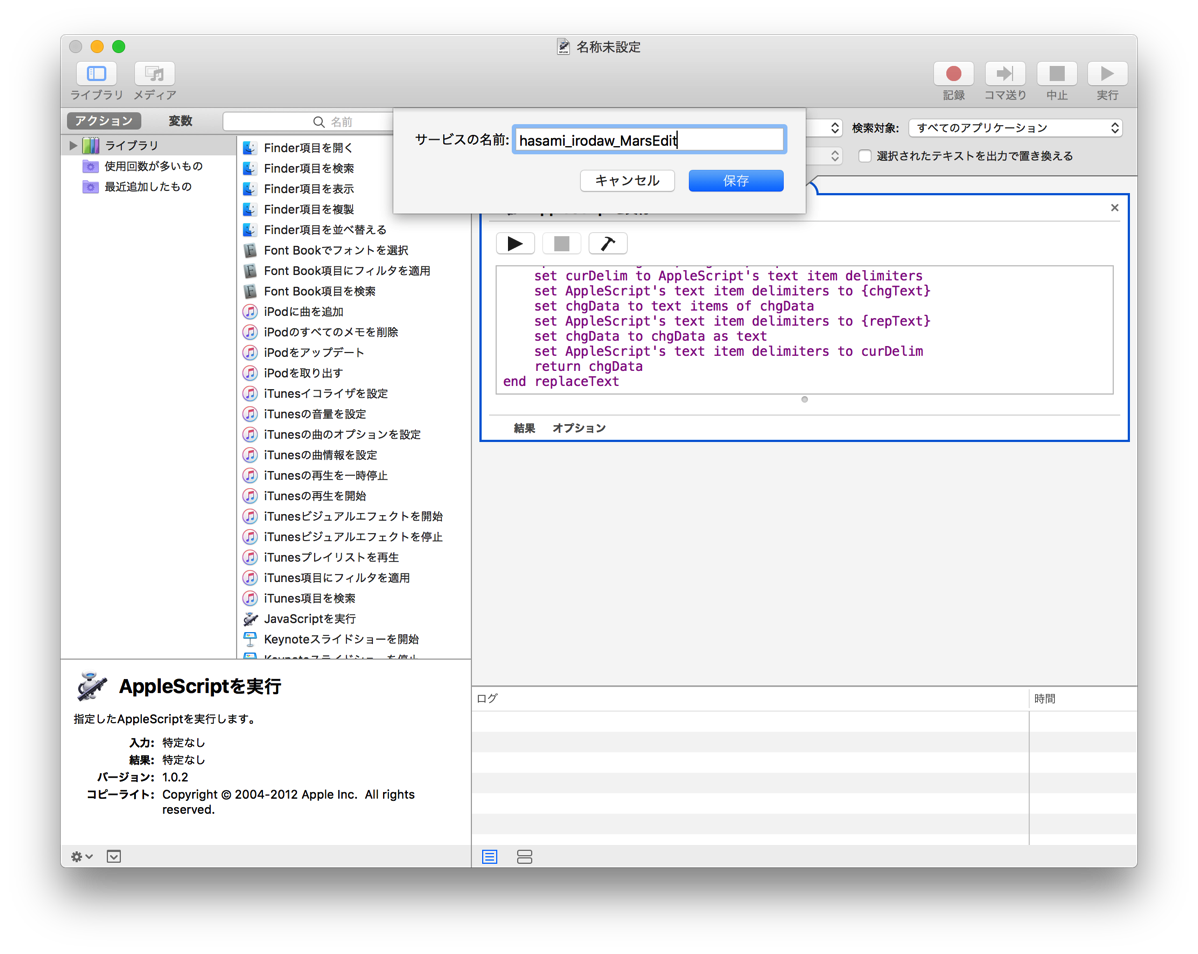
Task: Select the Finder項目を表示 action
Action: (308, 189)
